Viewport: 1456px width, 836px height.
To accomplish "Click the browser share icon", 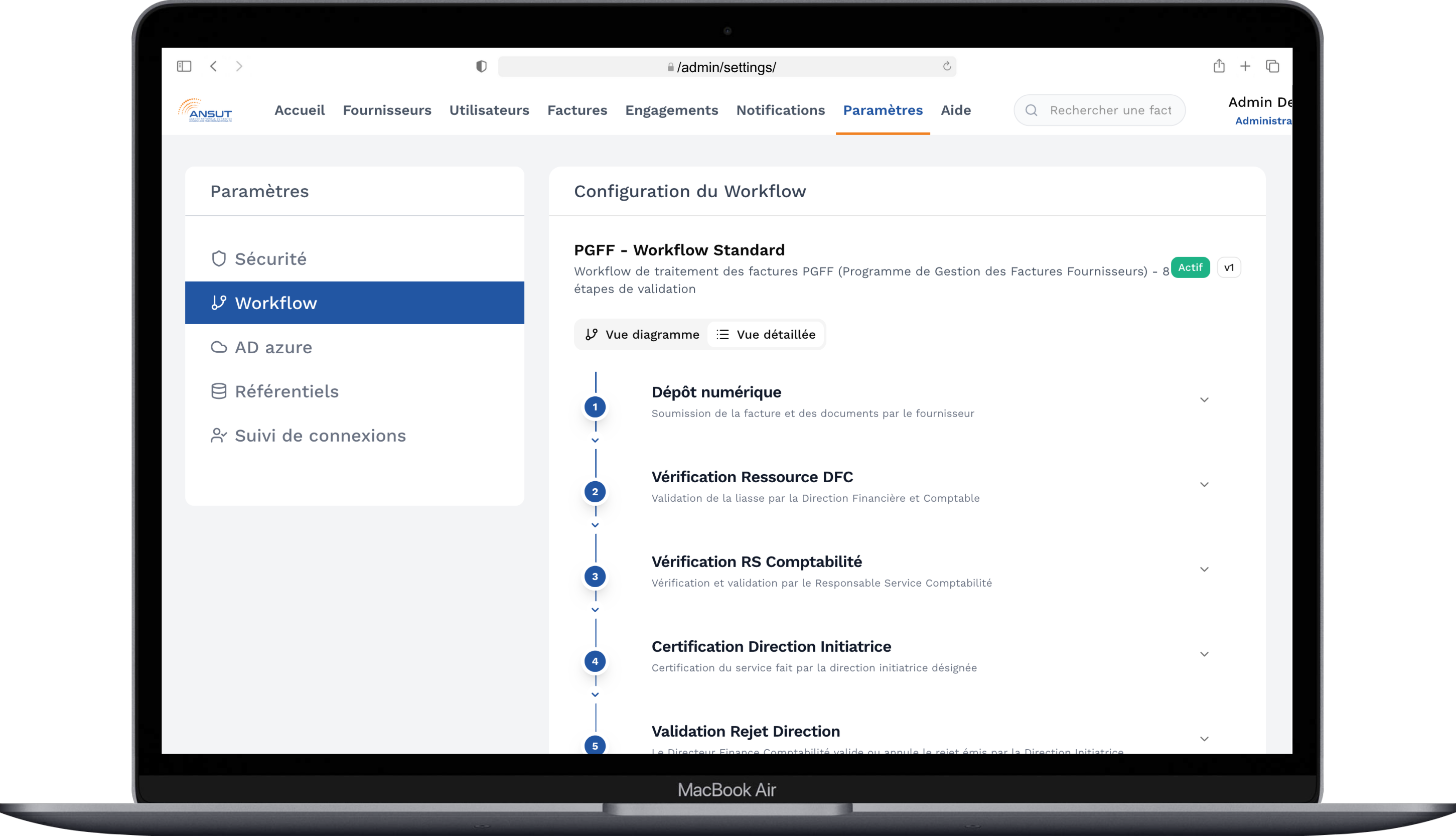I will click(1219, 66).
